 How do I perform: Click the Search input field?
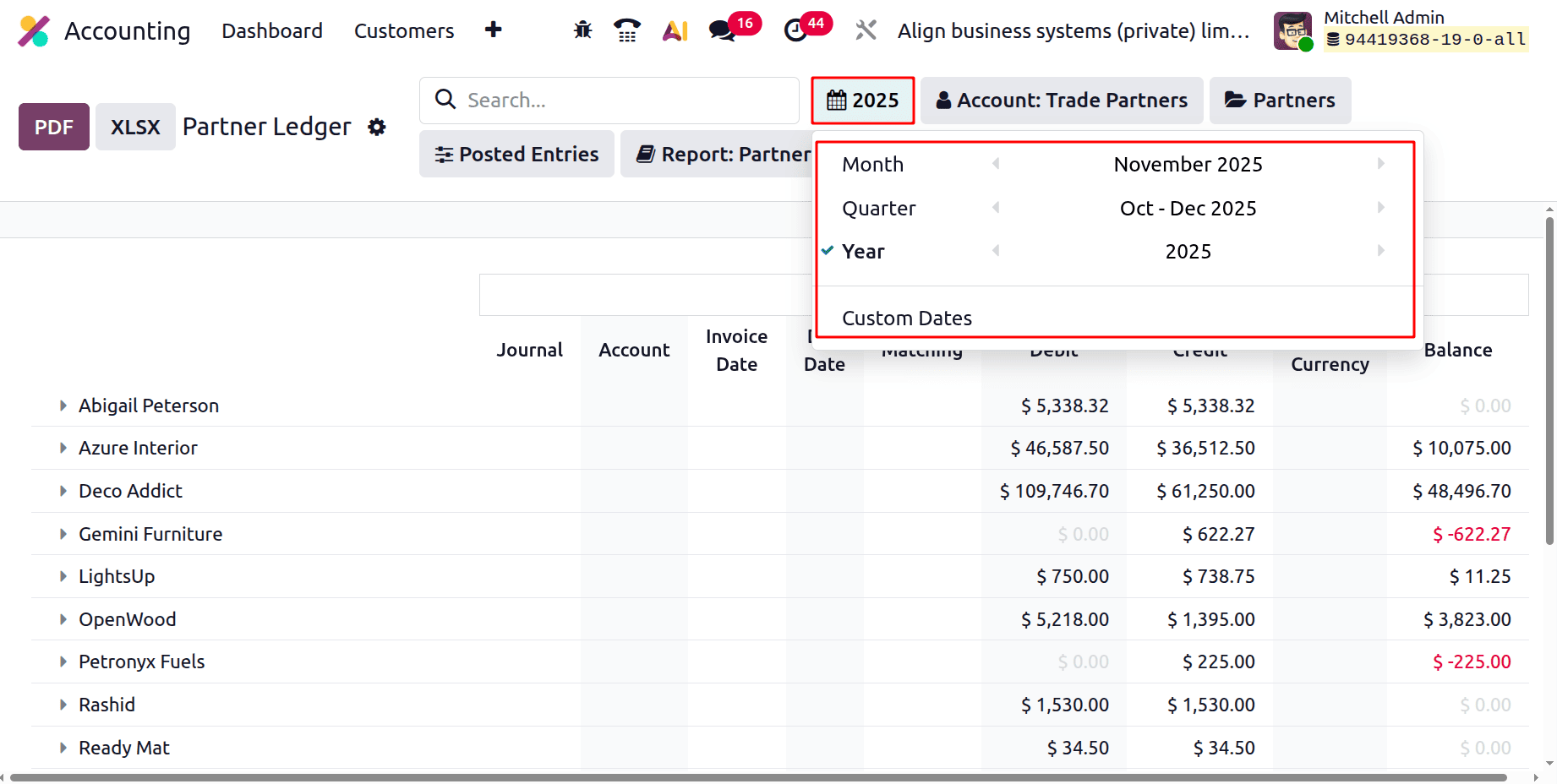pyautogui.click(x=609, y=101)
